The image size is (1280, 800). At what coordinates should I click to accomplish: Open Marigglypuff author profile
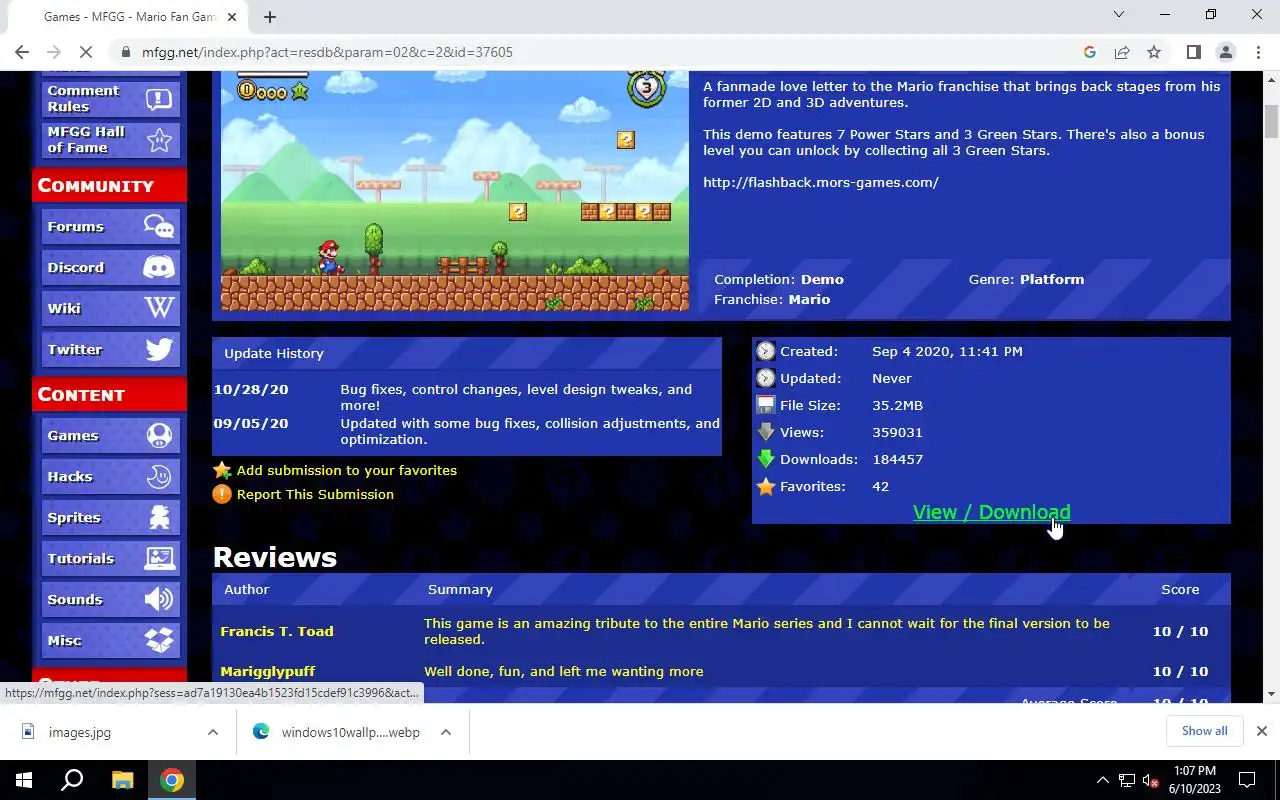point(267,671)
